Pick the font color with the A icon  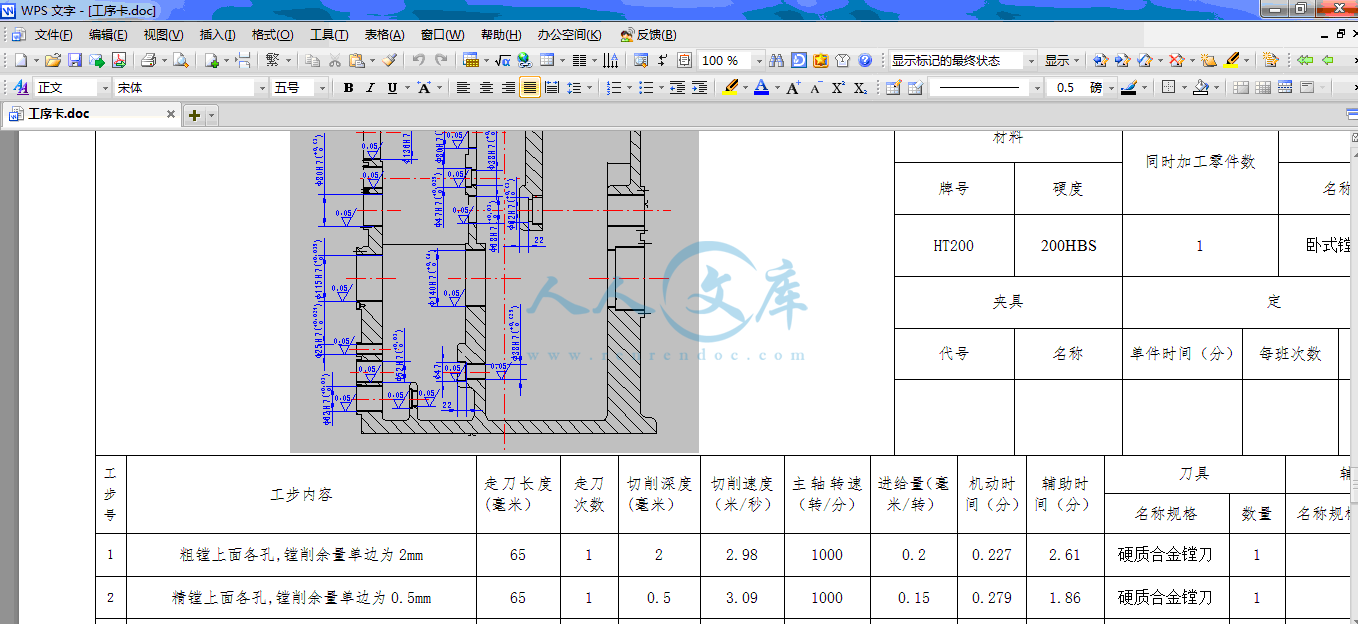761,88
